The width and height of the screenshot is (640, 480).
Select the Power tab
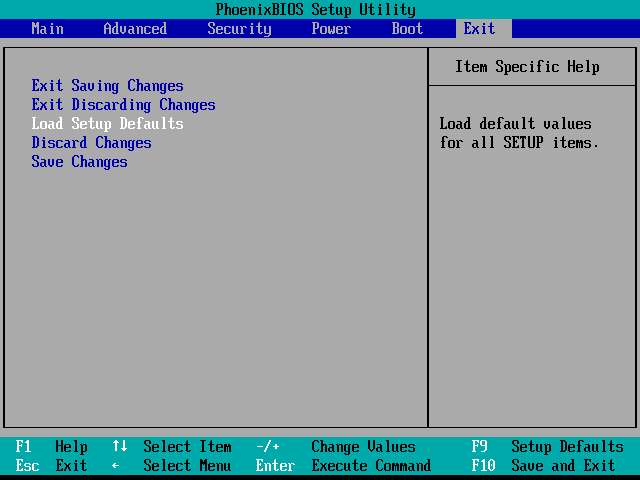(x=331, y=28)
